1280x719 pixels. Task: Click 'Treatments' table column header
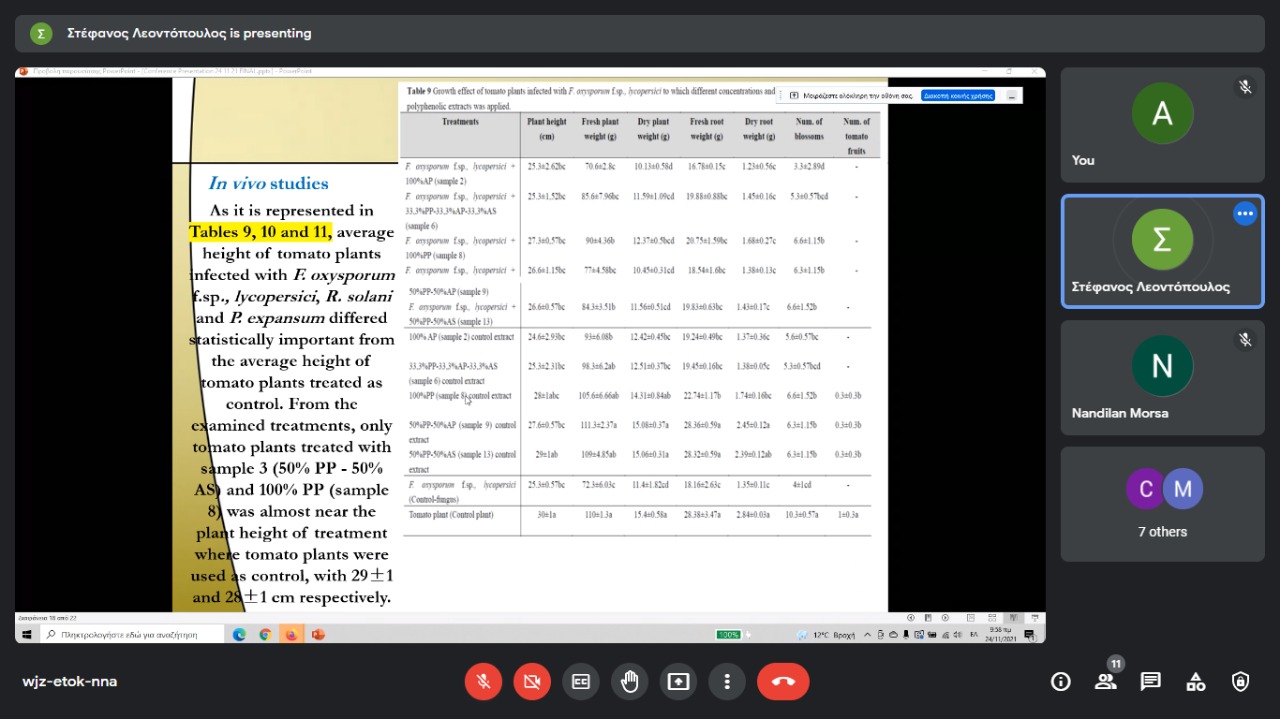460,122
